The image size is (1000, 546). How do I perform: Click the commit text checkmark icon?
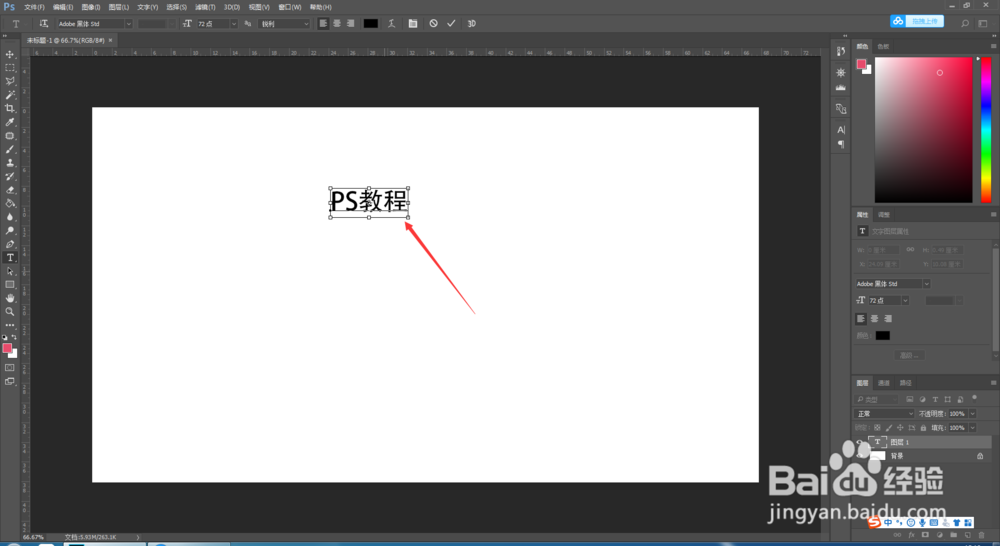click(x=452, y=24)
